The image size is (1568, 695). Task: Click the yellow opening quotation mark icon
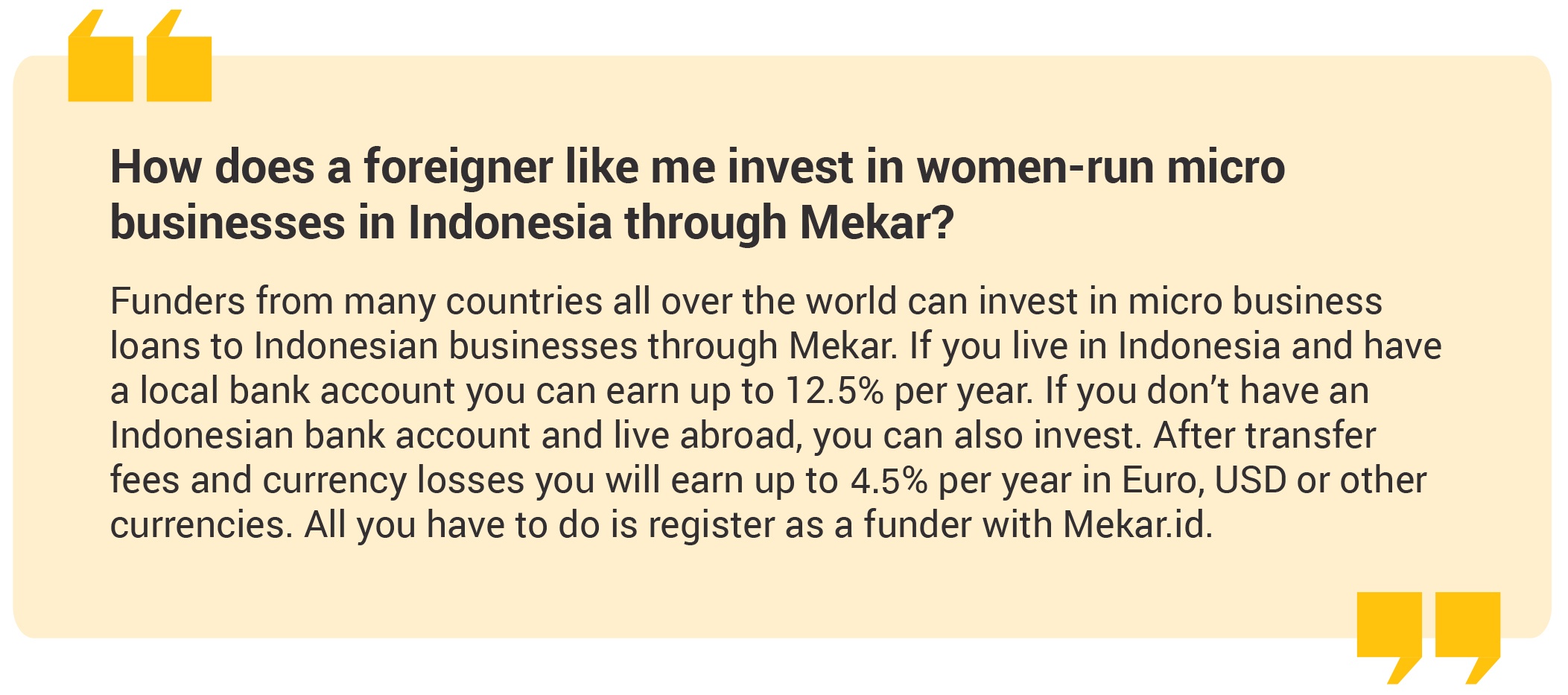140,56
